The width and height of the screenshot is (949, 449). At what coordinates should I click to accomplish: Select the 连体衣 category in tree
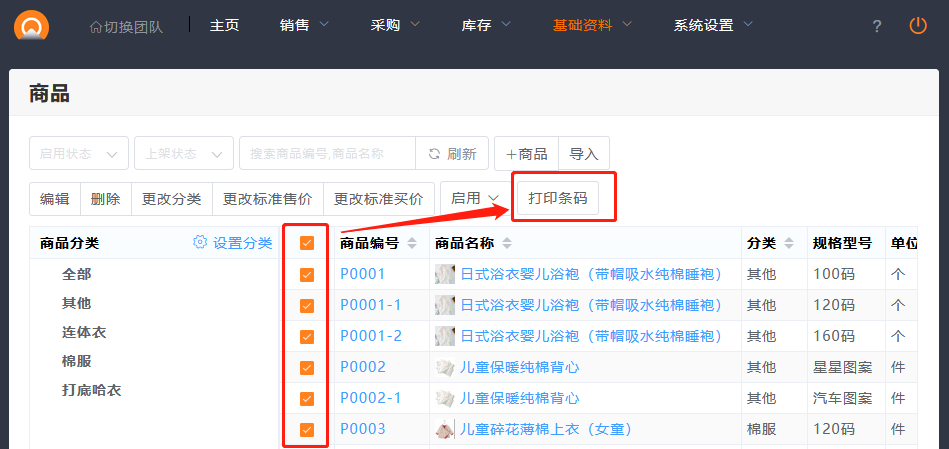[84, 332]
